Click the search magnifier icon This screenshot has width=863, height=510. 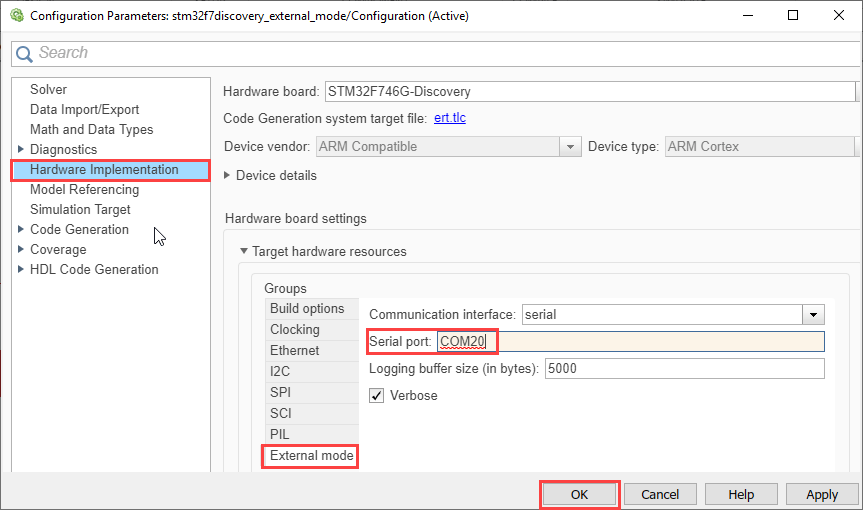(24, 53)
